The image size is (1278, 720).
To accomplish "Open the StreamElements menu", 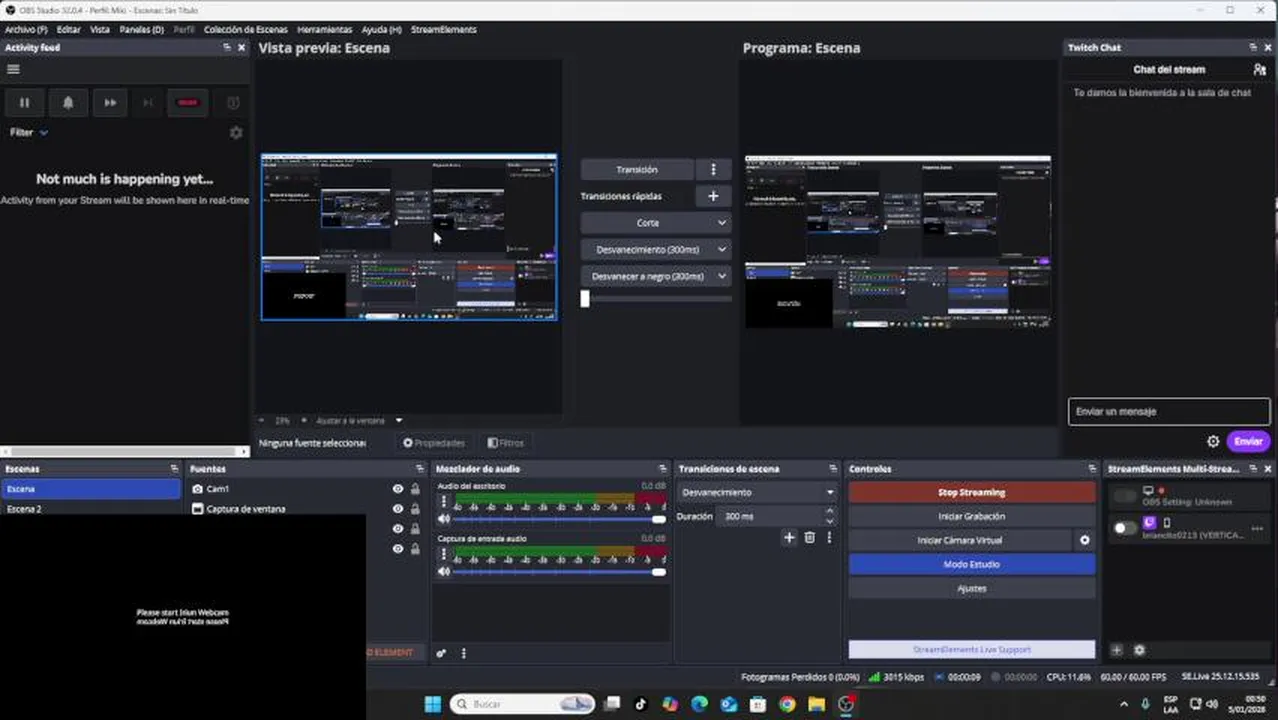I will [443, 30].
